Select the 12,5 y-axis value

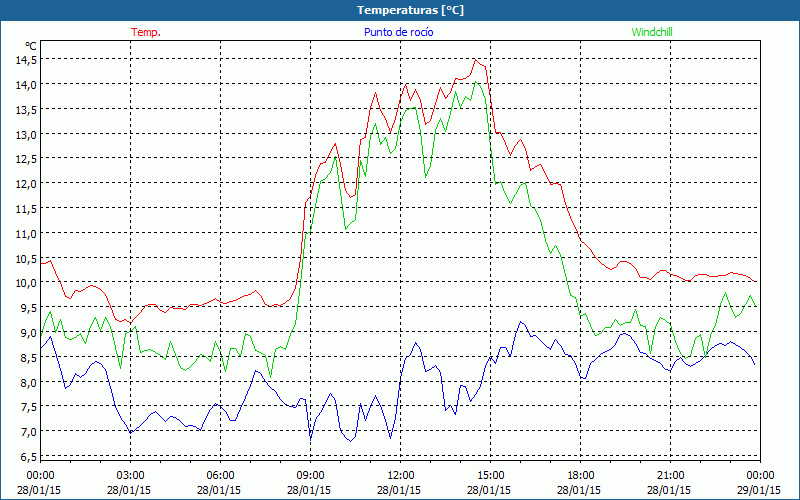(x=28, y=159)
